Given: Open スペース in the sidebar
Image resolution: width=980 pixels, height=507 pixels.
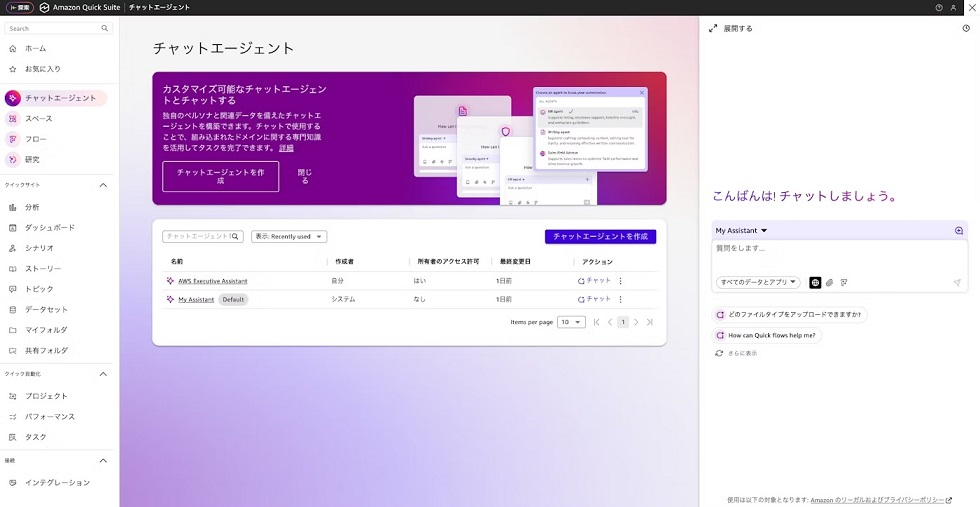Looking at the screenshot, I should (x=38, y=118).
